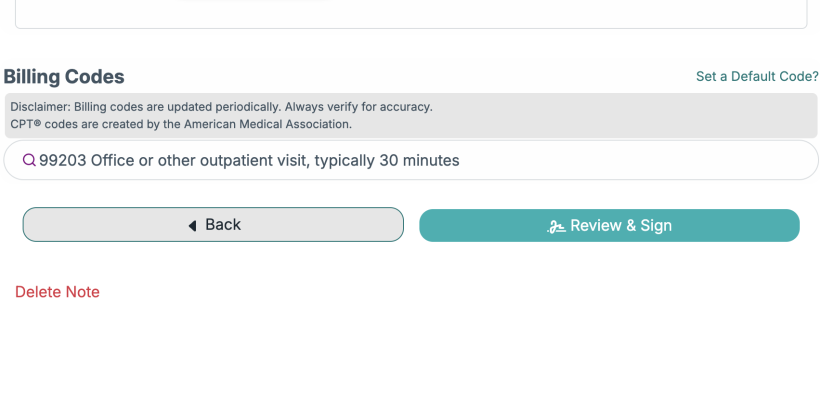Click the magnifier icon in billing code search
This screenshot has width=820, height=410.
tap(29, 160)
